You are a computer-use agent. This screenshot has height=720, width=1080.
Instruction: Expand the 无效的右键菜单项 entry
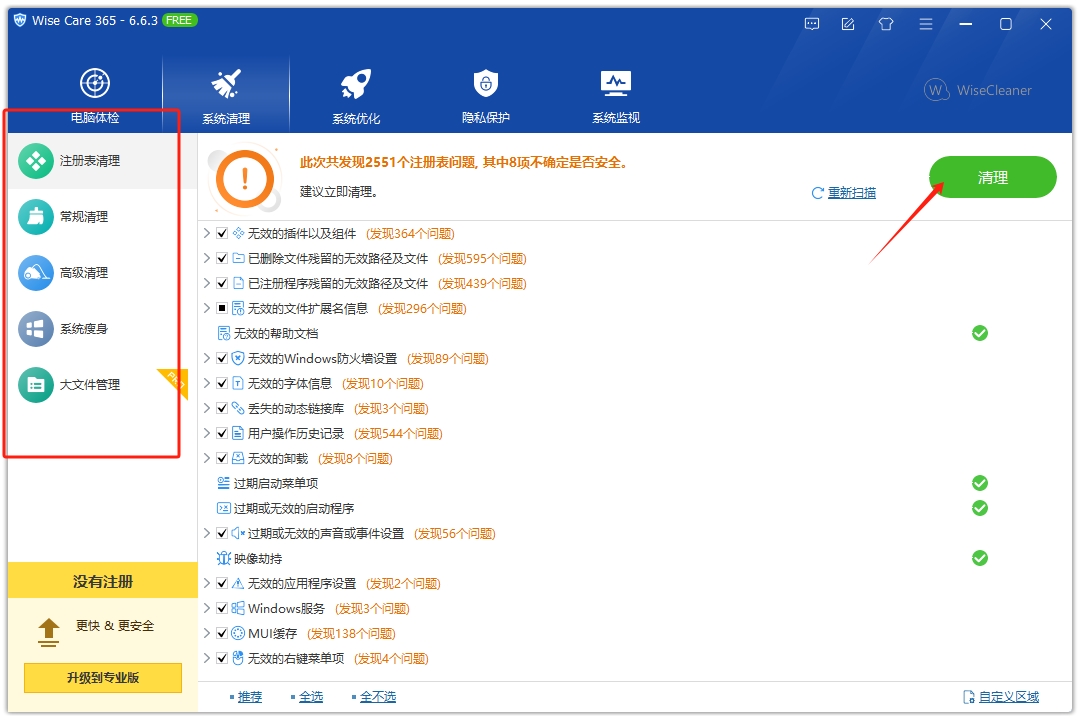[x=209, y=658]
